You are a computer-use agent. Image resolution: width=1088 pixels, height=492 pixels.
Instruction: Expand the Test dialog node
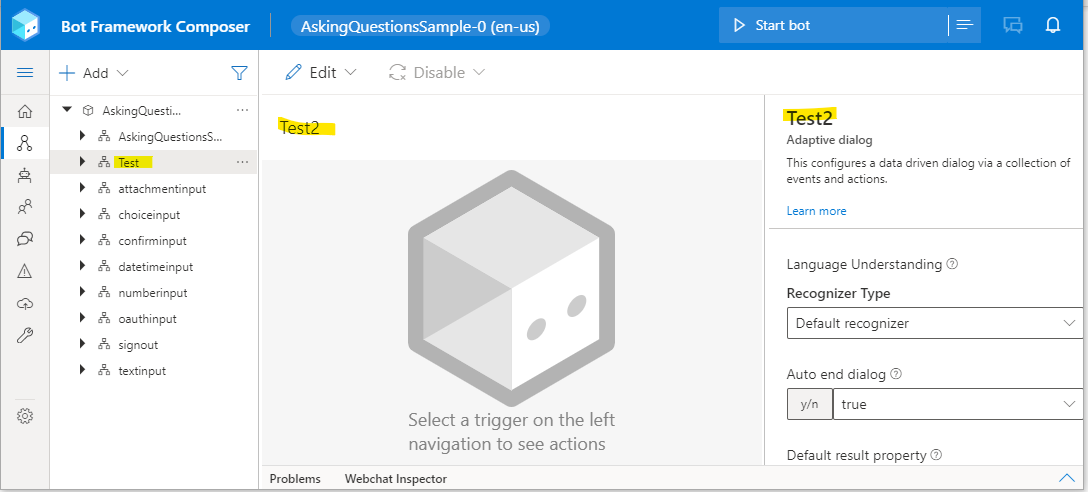coord(83,162)
